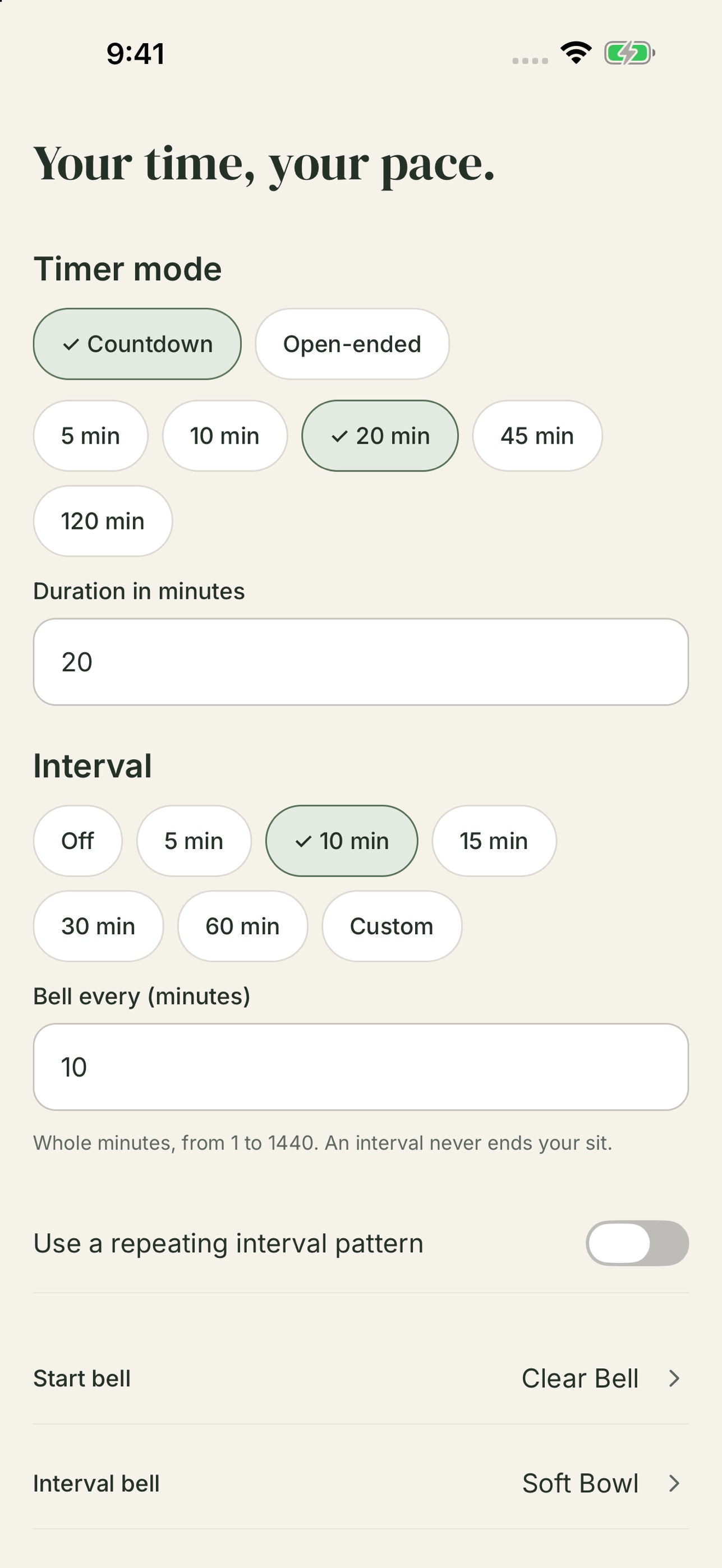Select the 30 min interval chip
Image resolution: width=722 pixels, height=1568 pixels.
pos(98,926)
